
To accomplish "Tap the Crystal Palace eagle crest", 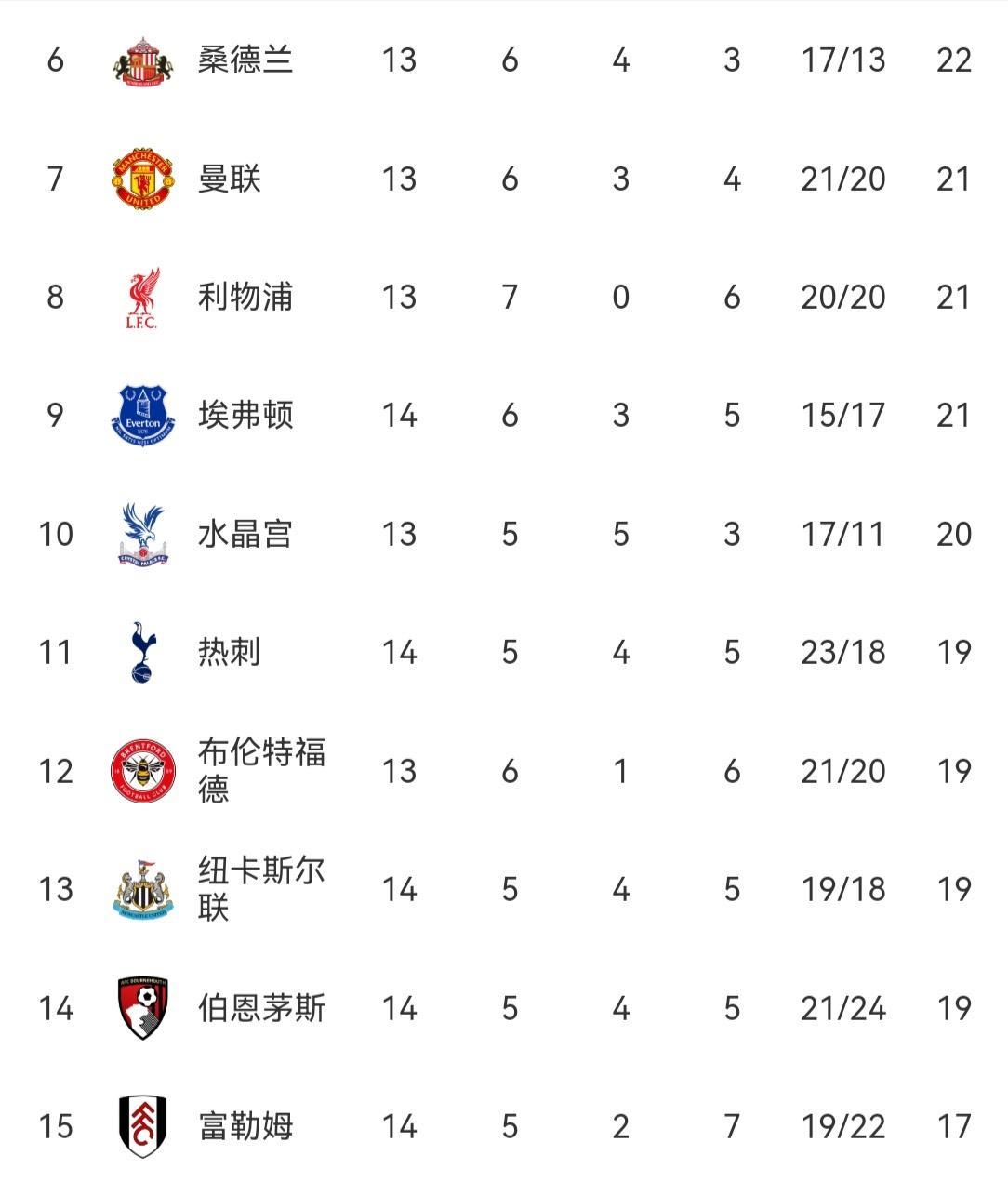I will [142, 534].
